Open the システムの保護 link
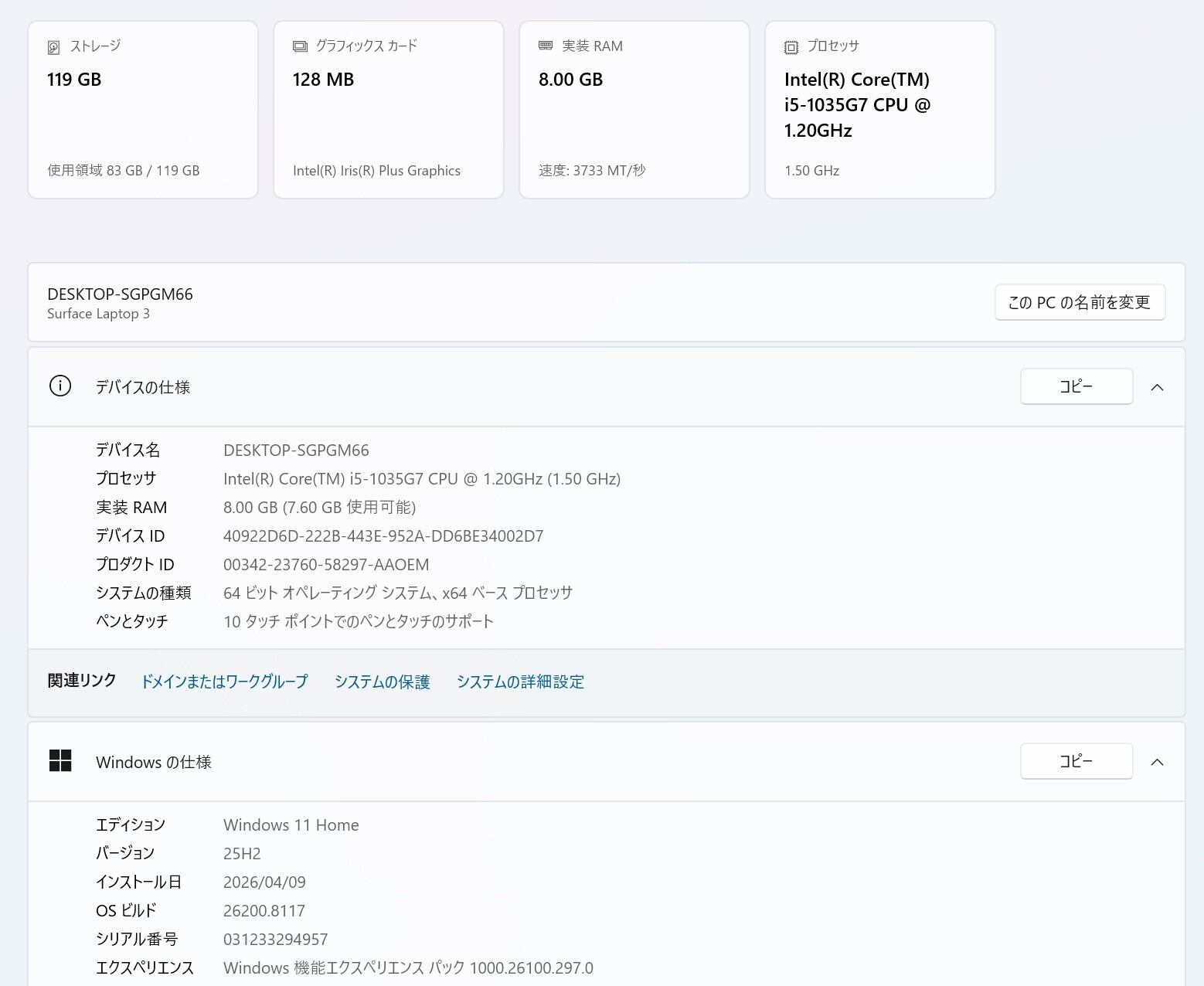 tap(382, 682)
